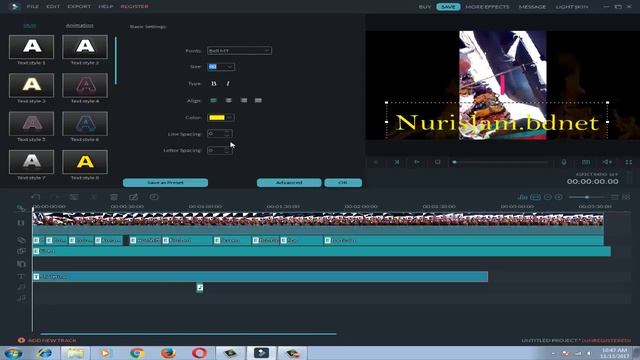The image size is (640, 360).
Task: Choose left text alignment
Action: 213,100
